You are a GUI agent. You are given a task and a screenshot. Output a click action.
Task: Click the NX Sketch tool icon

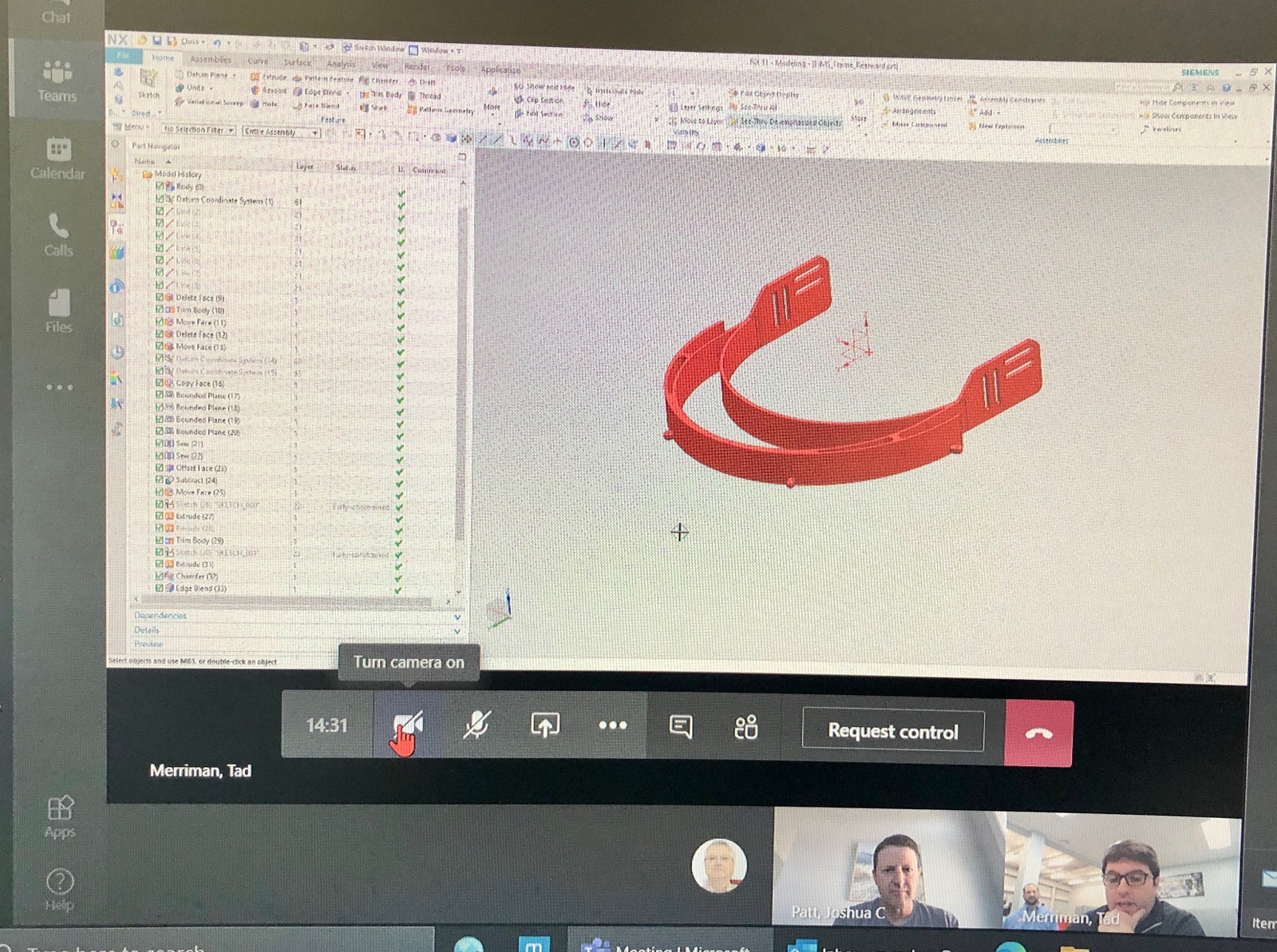(x=148, y=83)
